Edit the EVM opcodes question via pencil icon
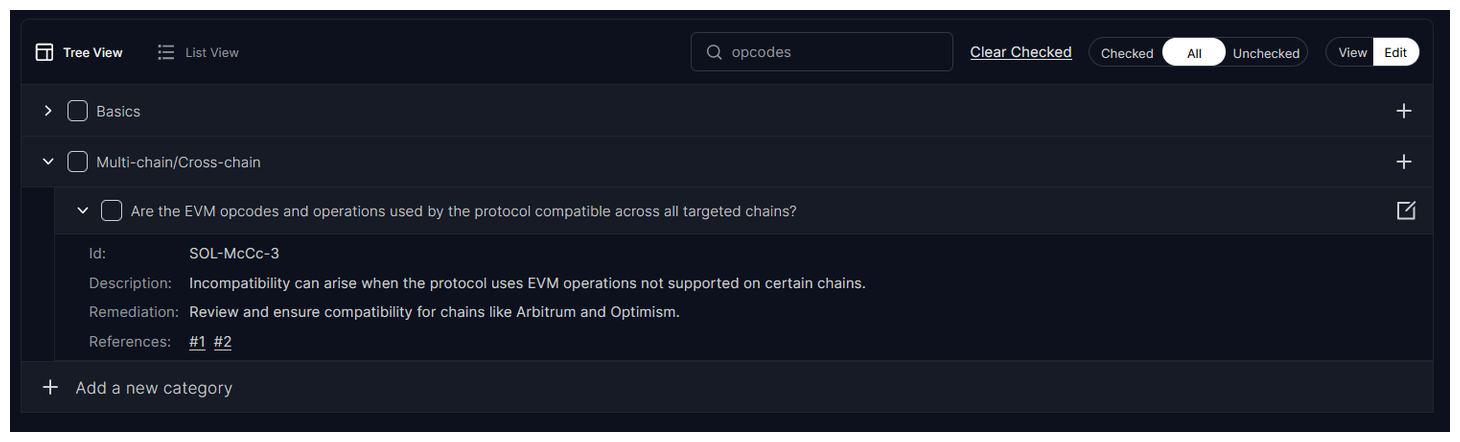This screenshot has height=442, width=1460. 1406,211
